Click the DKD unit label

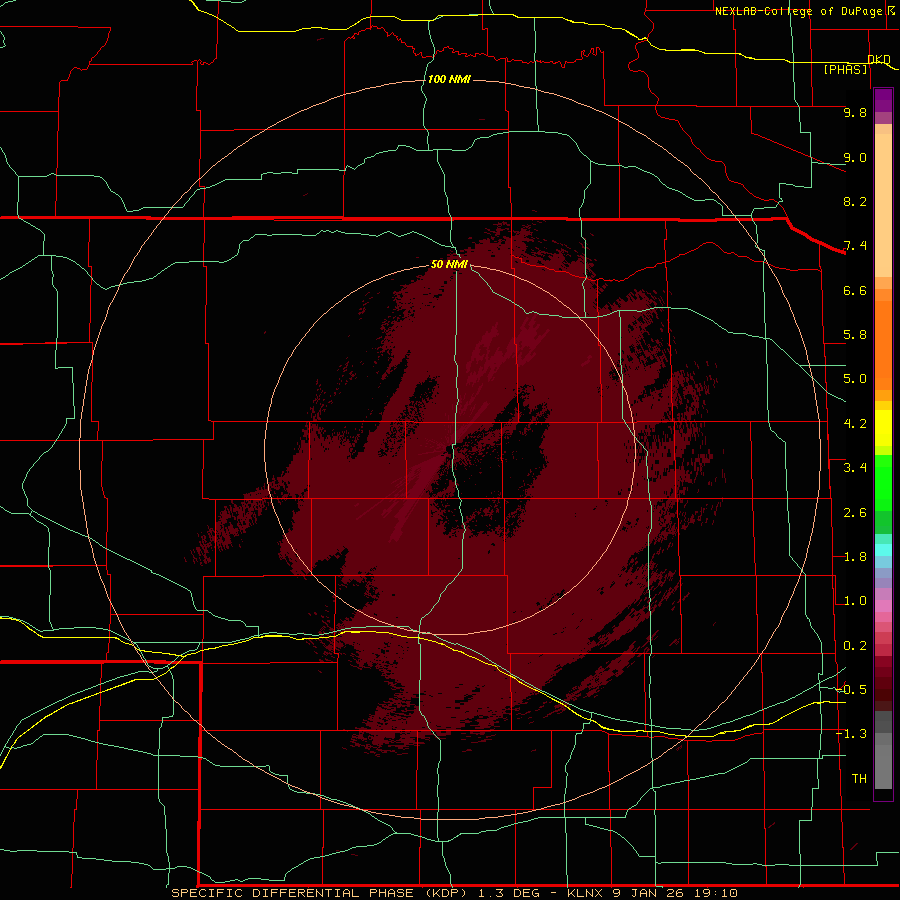click(x=879, y=59)
